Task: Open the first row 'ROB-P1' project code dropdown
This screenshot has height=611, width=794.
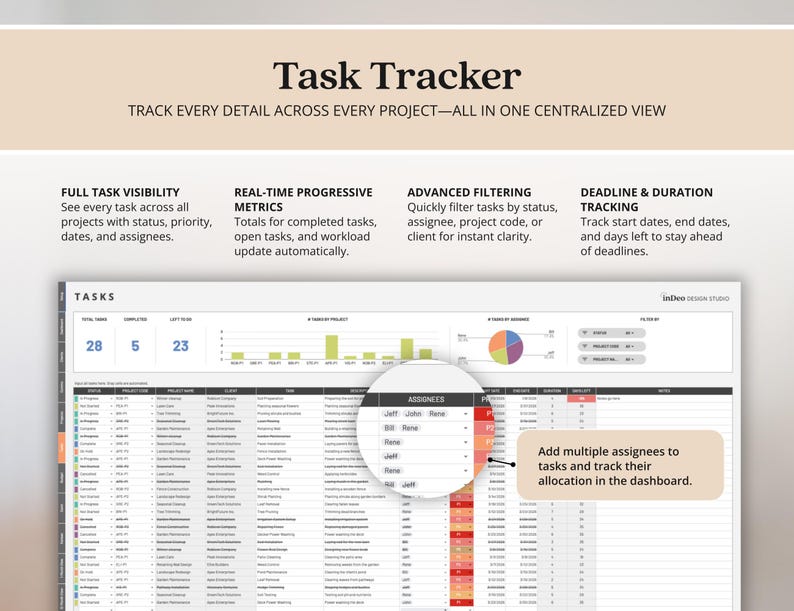Action: click(151, 399)
